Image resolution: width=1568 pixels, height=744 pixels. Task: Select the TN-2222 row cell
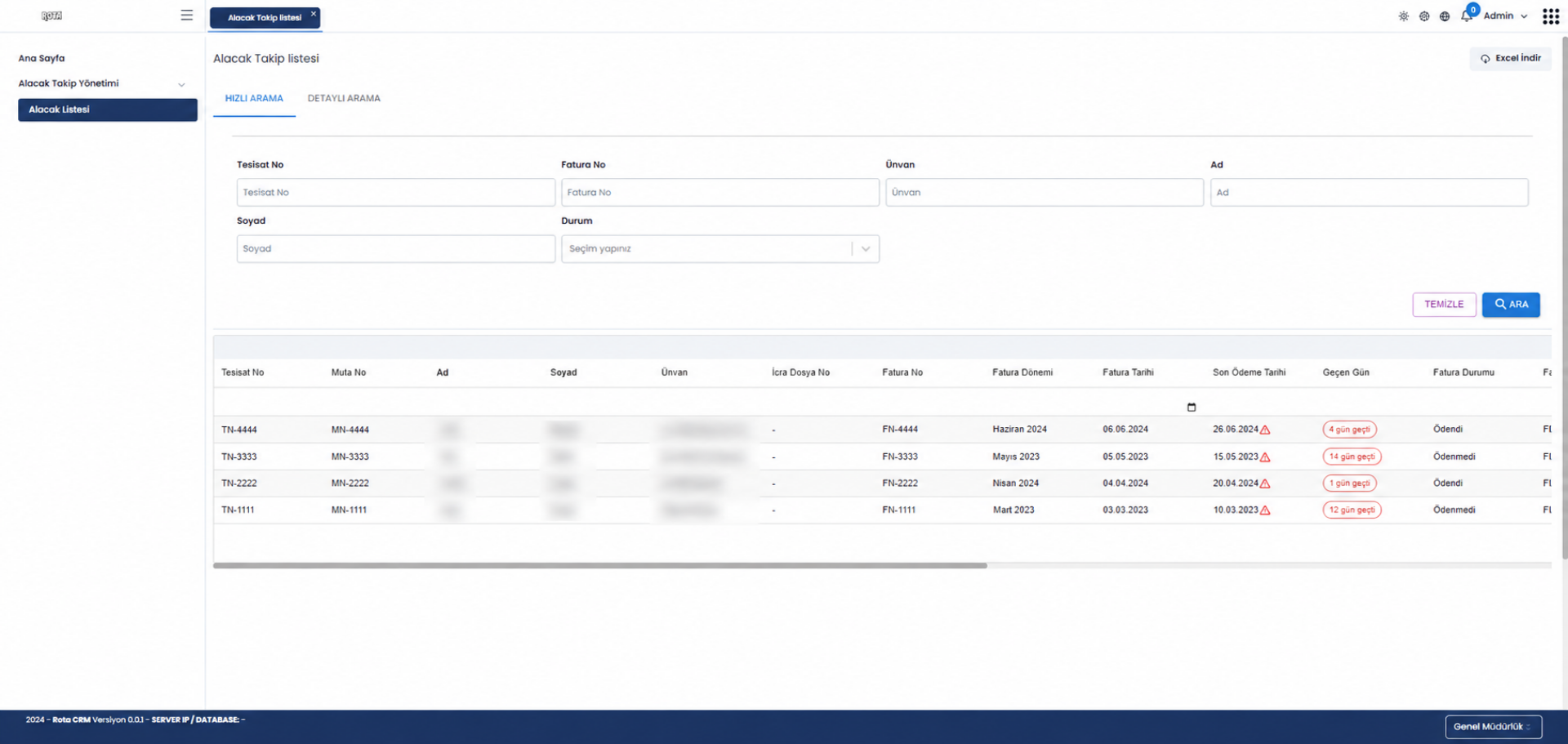click(238, 483)
